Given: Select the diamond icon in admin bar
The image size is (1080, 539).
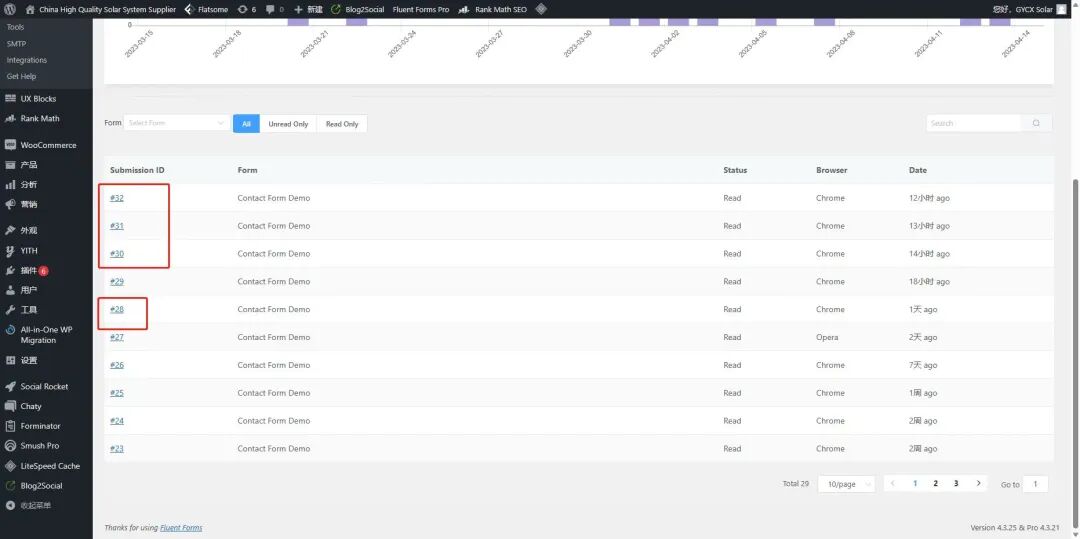Looking at the screenshot, I should click(x=541, y=10).
